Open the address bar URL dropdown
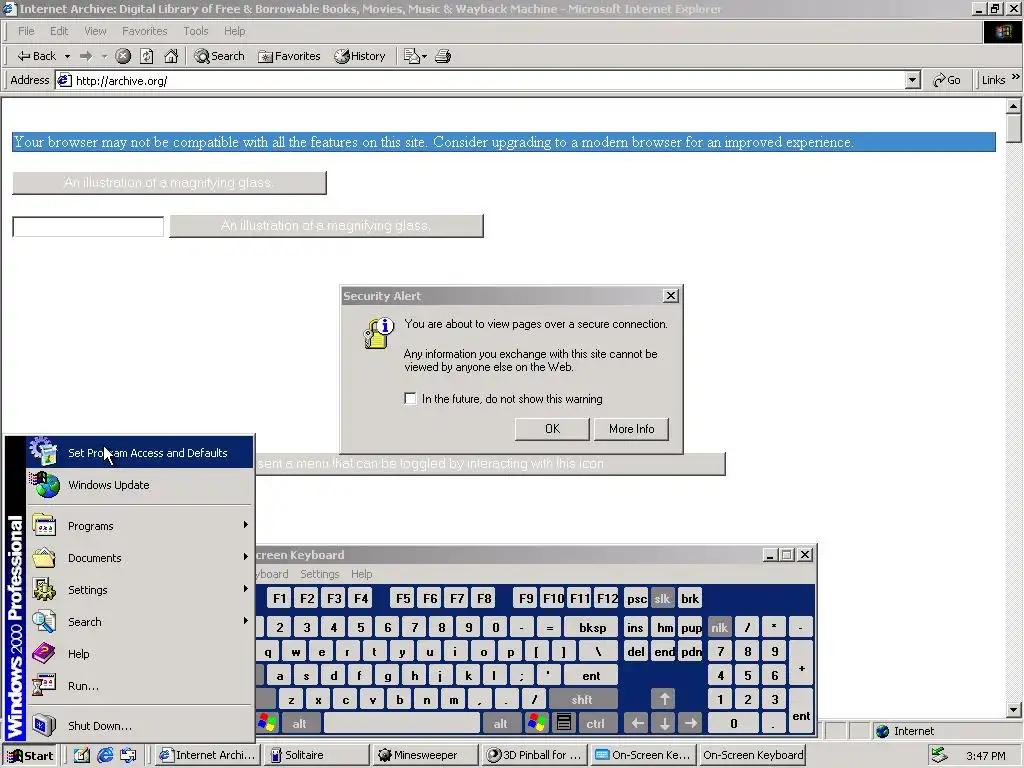 [x=913, y=80]
